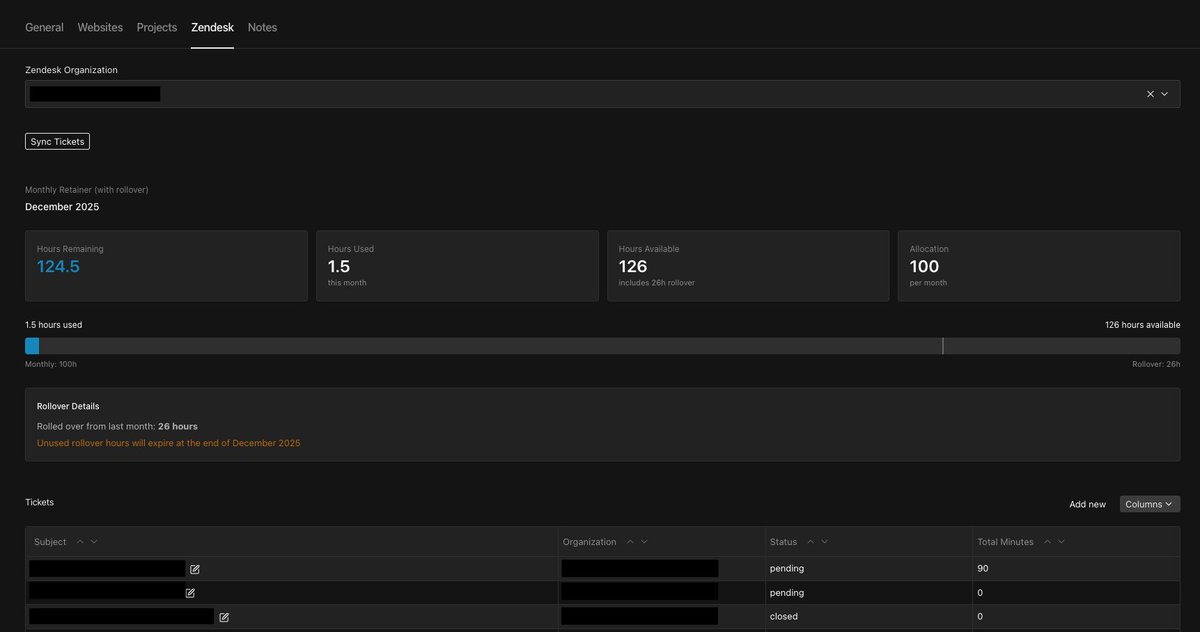Select the Hours Used 1.5 card
1200x632 pixels.
tap(457, 266)
